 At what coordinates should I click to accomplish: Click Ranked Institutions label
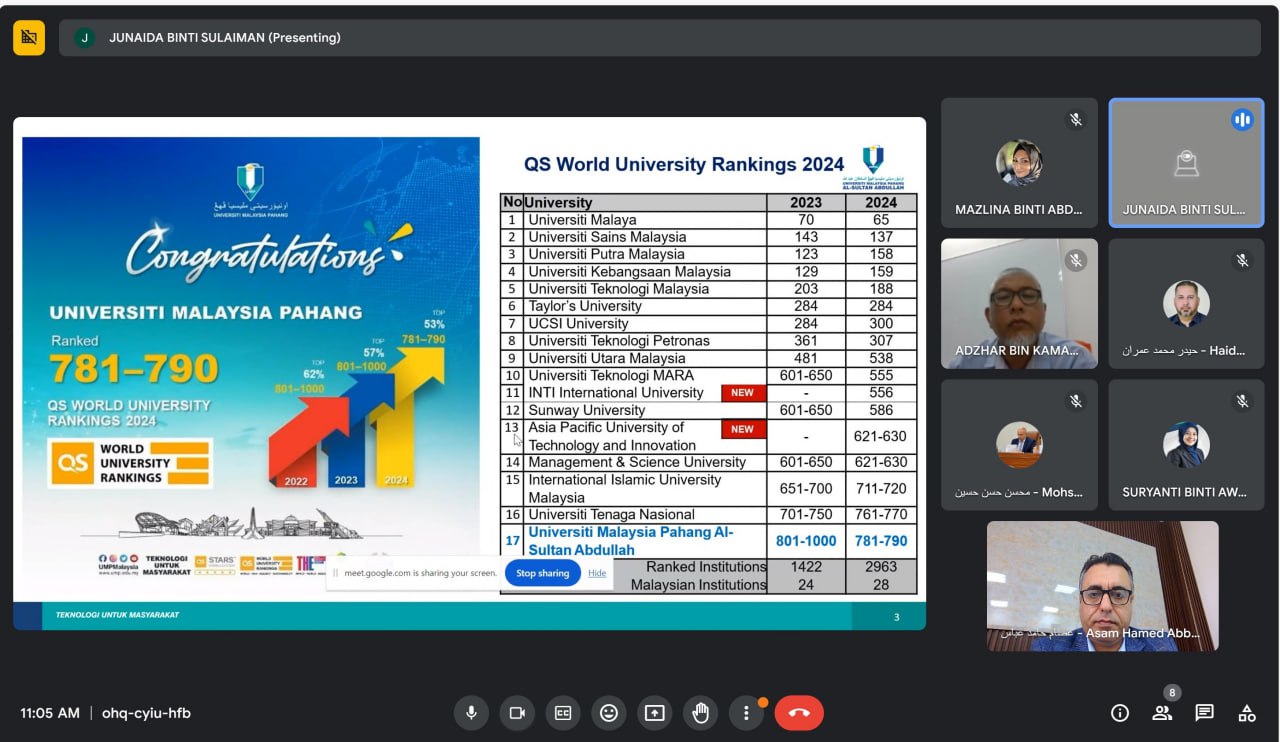tap(706, 566)
